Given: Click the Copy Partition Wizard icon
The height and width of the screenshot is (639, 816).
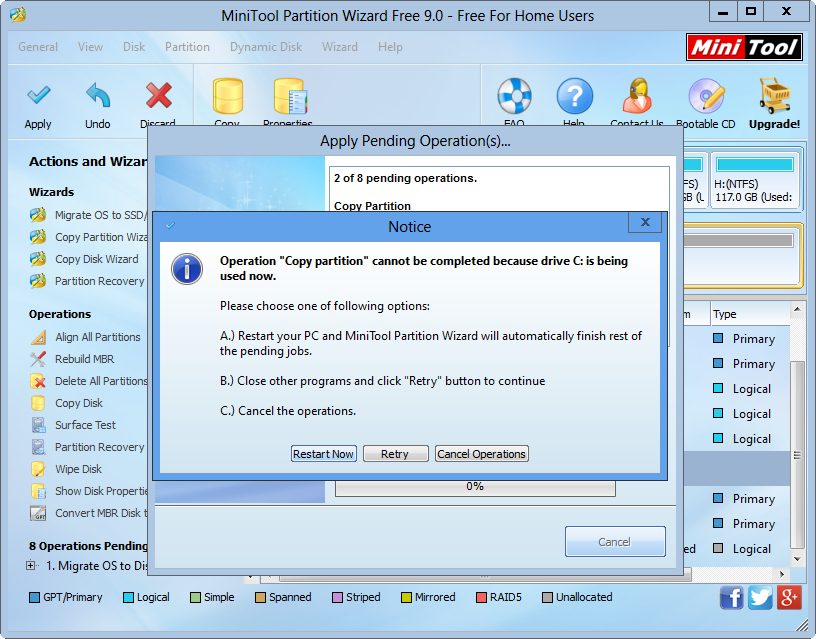Looking at the screenshot, I should pos(38,237).
